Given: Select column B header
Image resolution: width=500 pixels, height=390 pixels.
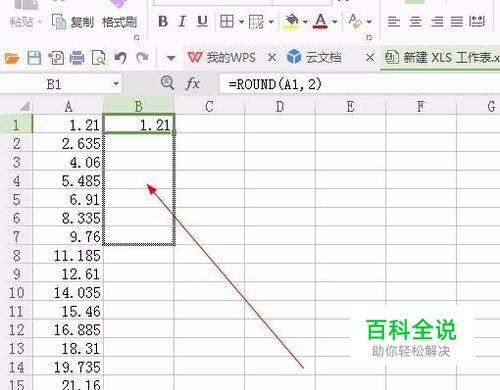Looking at the screenshot, I should coord(139,107).
